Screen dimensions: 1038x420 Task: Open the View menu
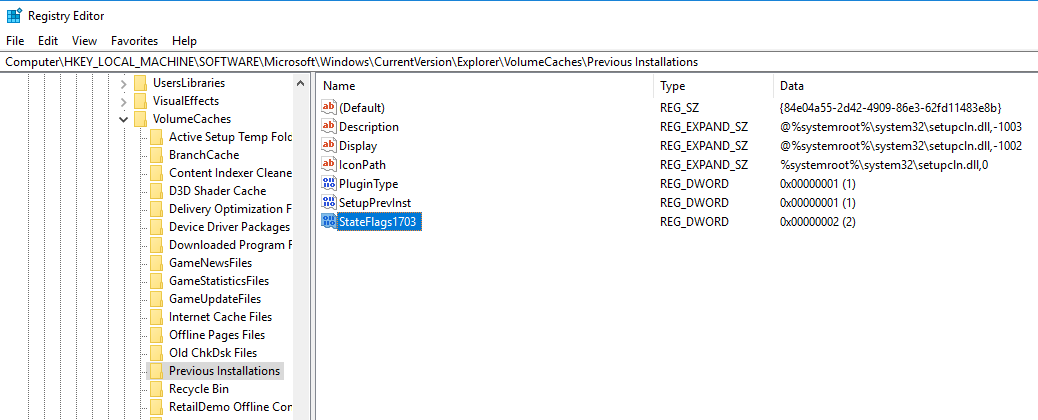84,40
